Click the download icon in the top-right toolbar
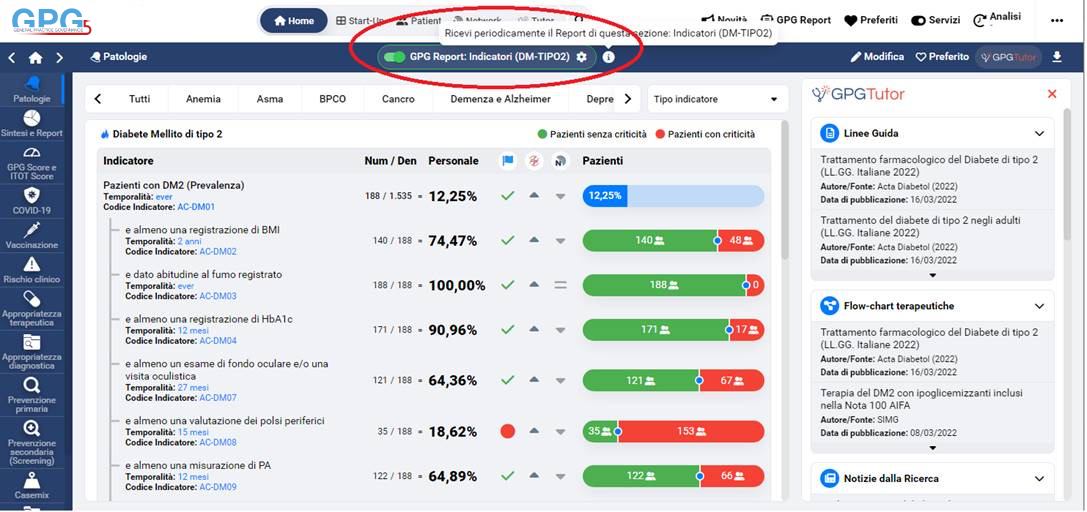The height and width of the screenshot is (512, 1087). (x=1058, y=57)
